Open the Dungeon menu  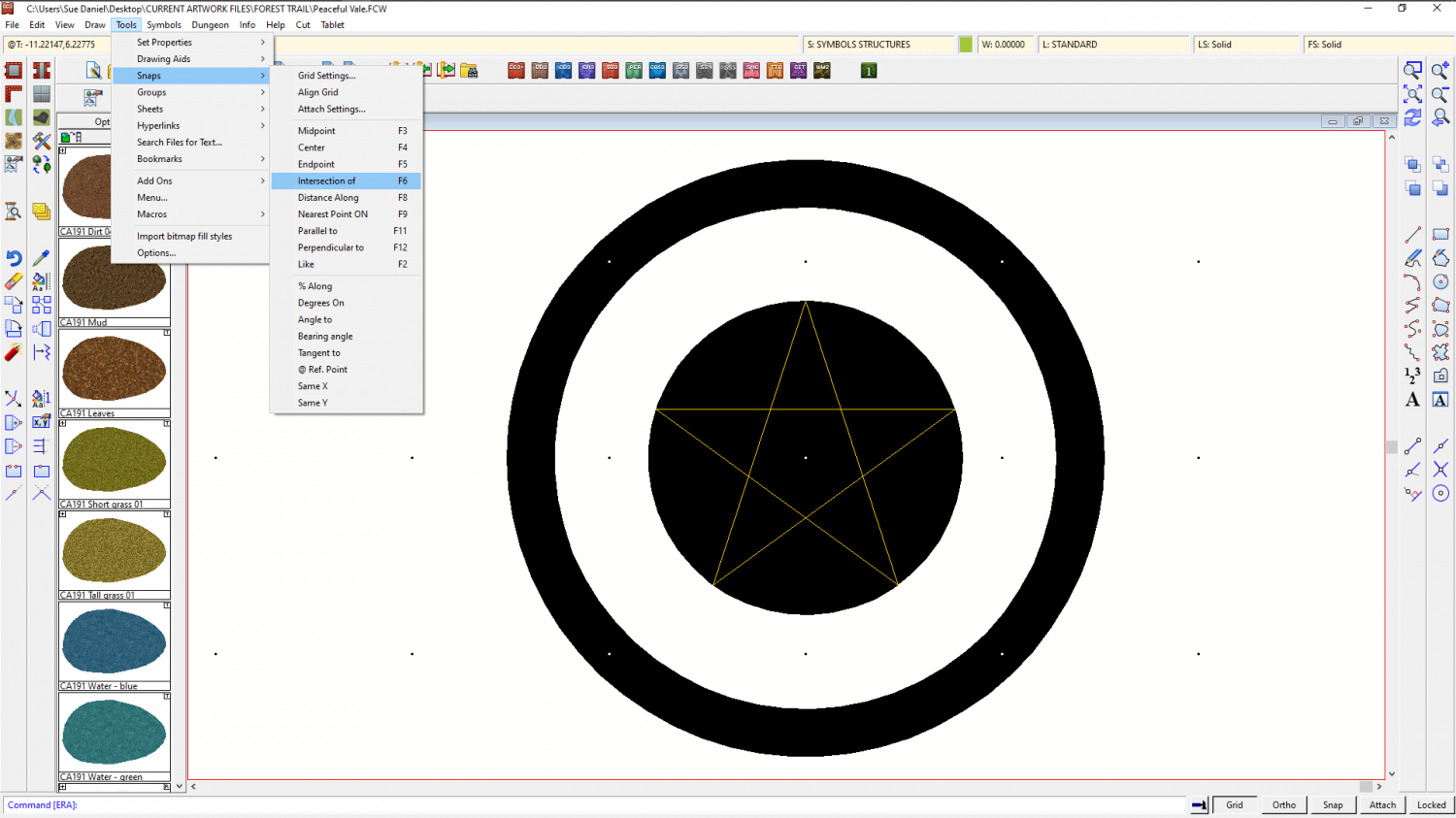210,25
